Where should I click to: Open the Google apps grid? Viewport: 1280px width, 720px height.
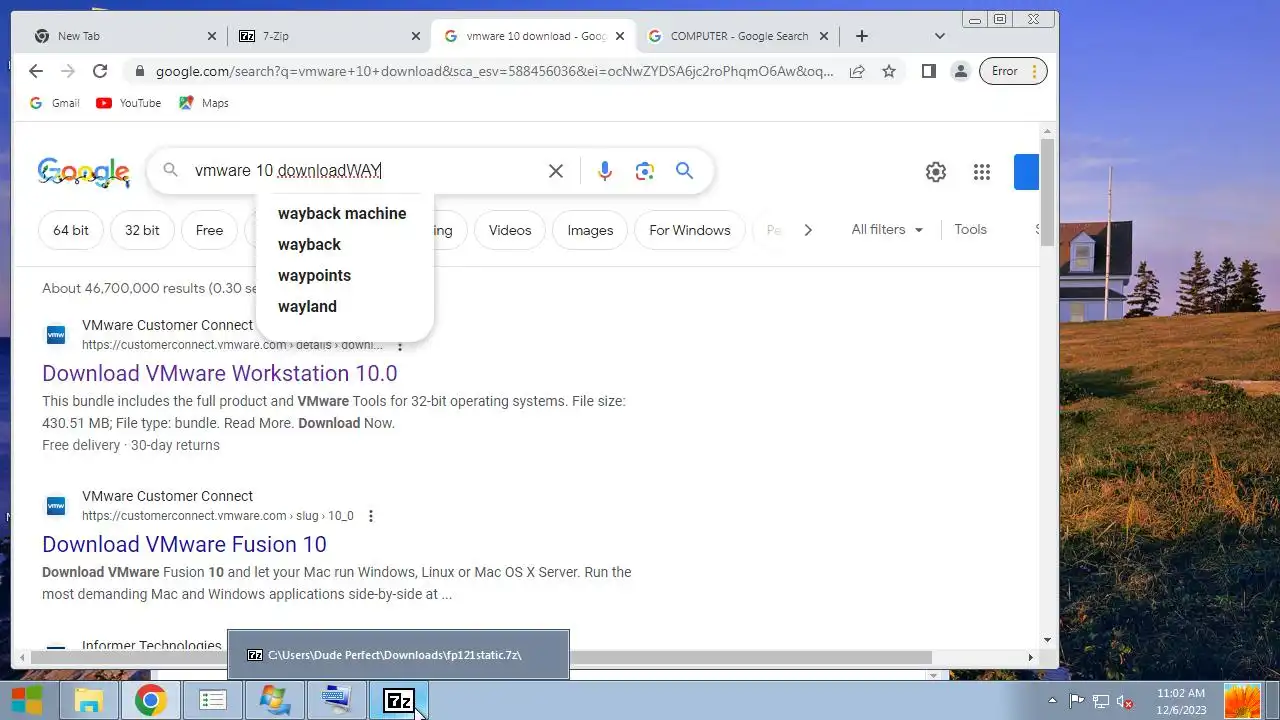tap(982, 172)
